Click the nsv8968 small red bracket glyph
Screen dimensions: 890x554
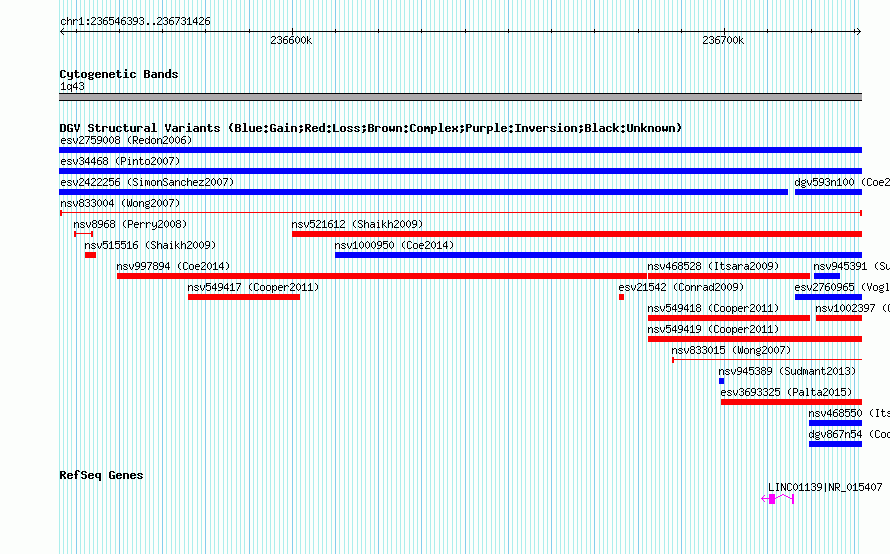click(83, 234)
